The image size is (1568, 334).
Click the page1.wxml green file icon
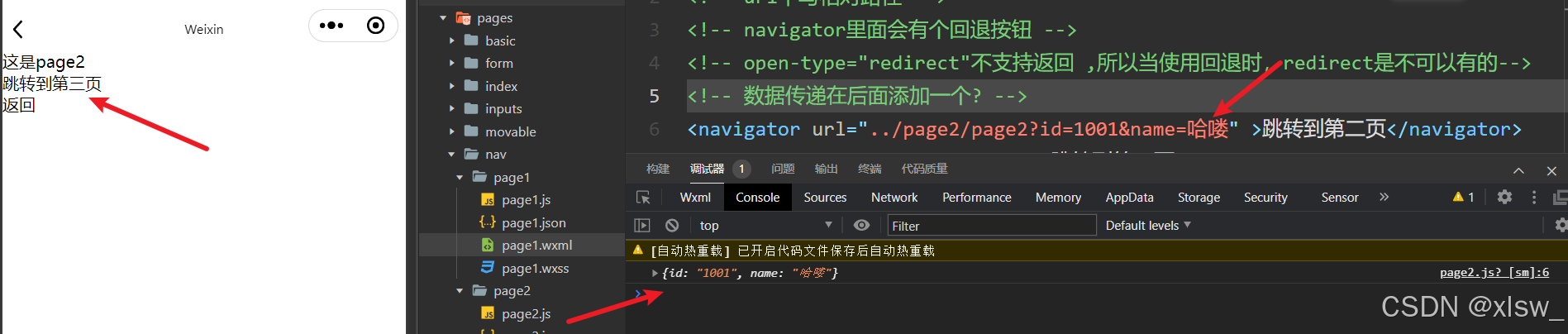(488, 246)
